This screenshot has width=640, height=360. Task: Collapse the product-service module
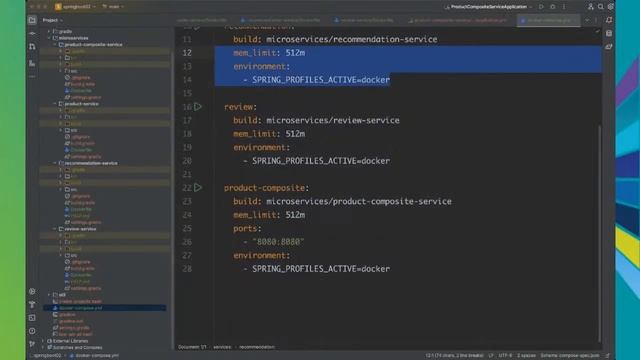point(55,104)
